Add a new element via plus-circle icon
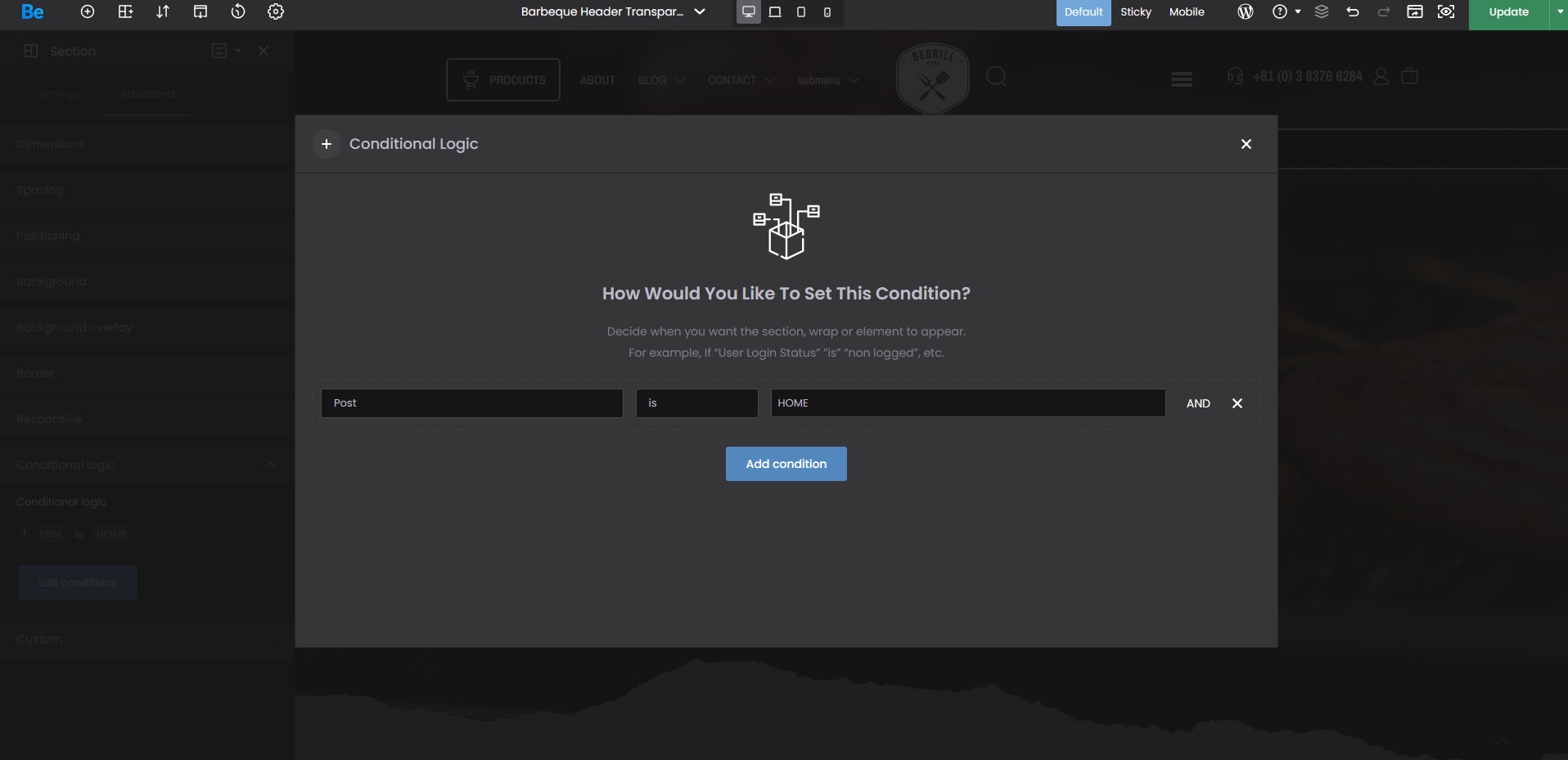The width and height of the screenshot is (1568, 760). click(x=88, y=11)
